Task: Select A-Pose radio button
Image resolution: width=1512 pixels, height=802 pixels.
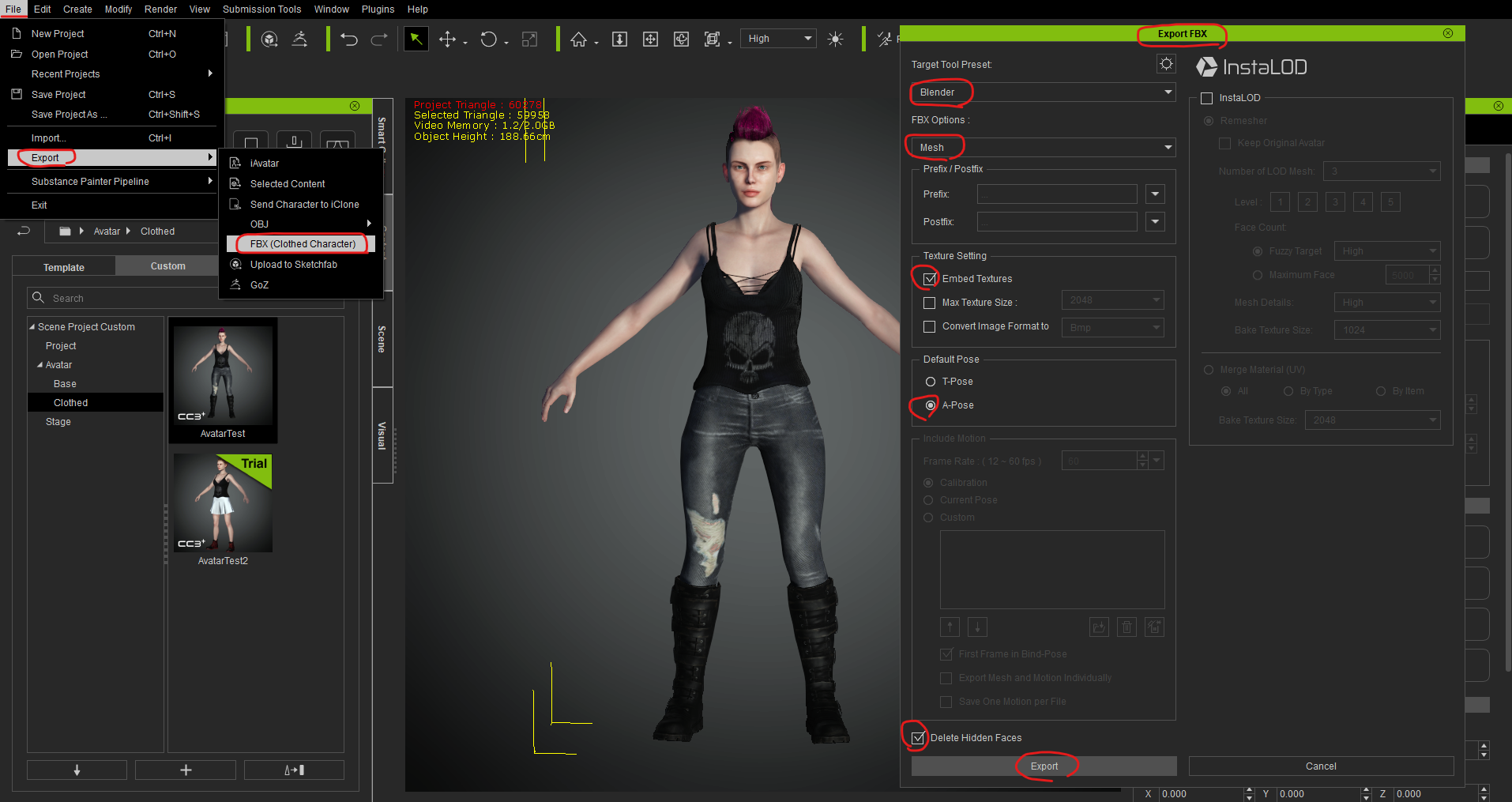Action: [931, 405]
